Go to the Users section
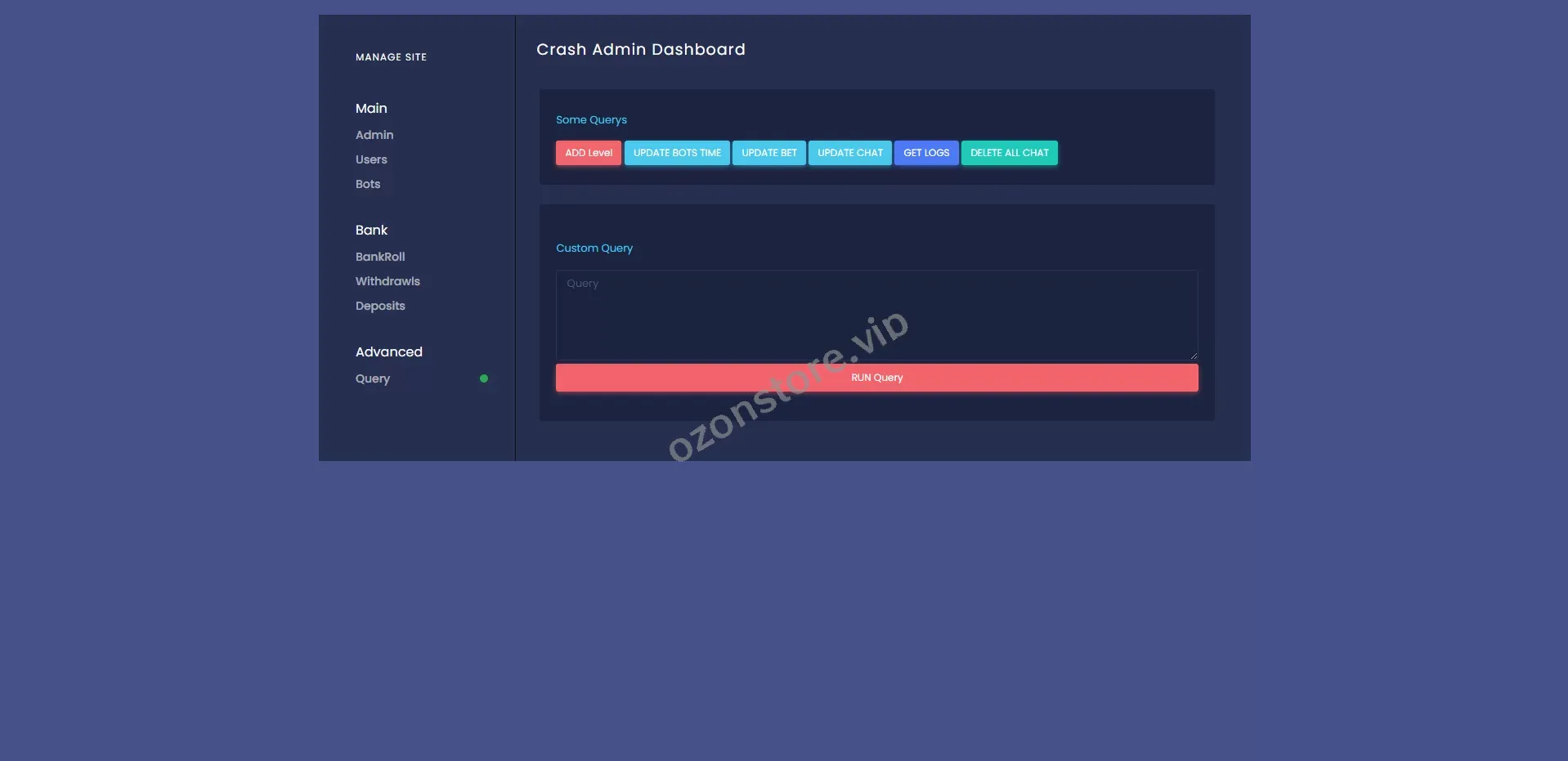The width and height of the screenshot is (1568, 761). (371, 159)
